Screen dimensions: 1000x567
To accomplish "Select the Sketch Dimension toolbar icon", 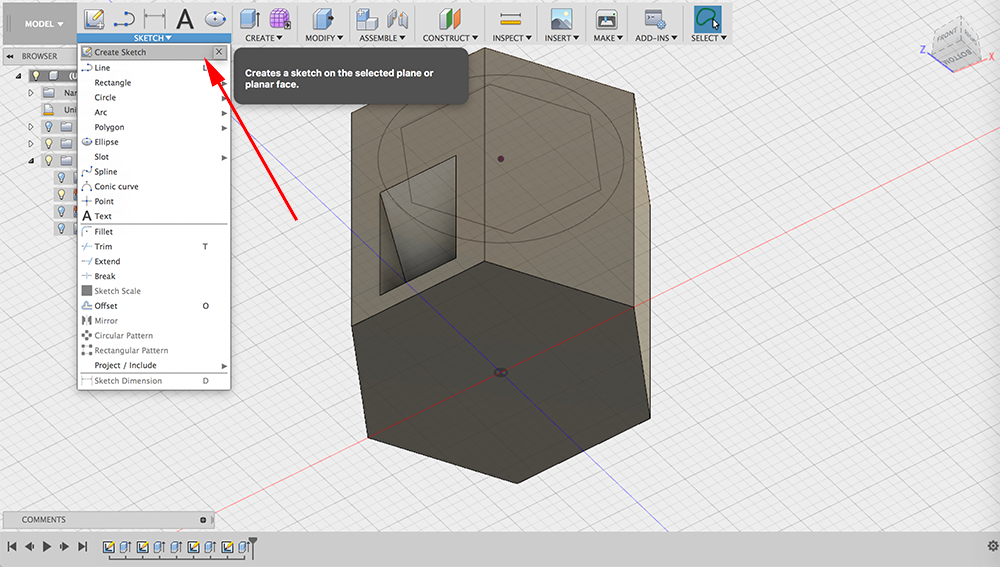I will [154, 20].
